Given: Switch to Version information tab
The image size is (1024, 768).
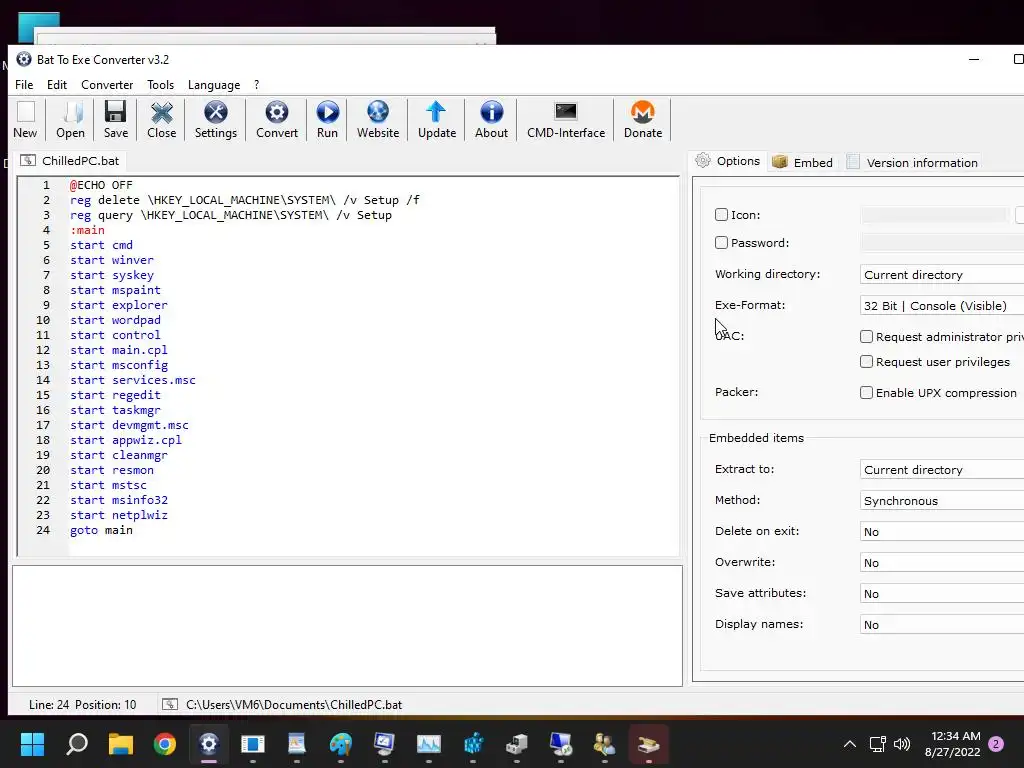Looking at the screenshot, I should (912, 162).
